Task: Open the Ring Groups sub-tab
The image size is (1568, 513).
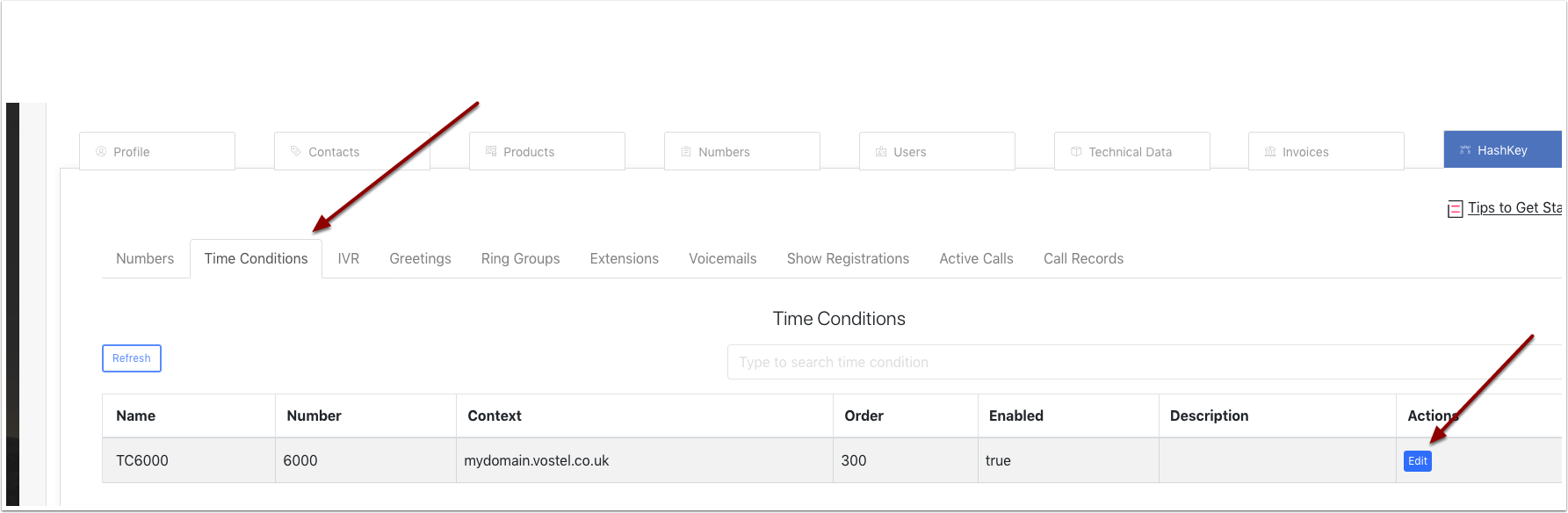Action: tap(520, 258)
